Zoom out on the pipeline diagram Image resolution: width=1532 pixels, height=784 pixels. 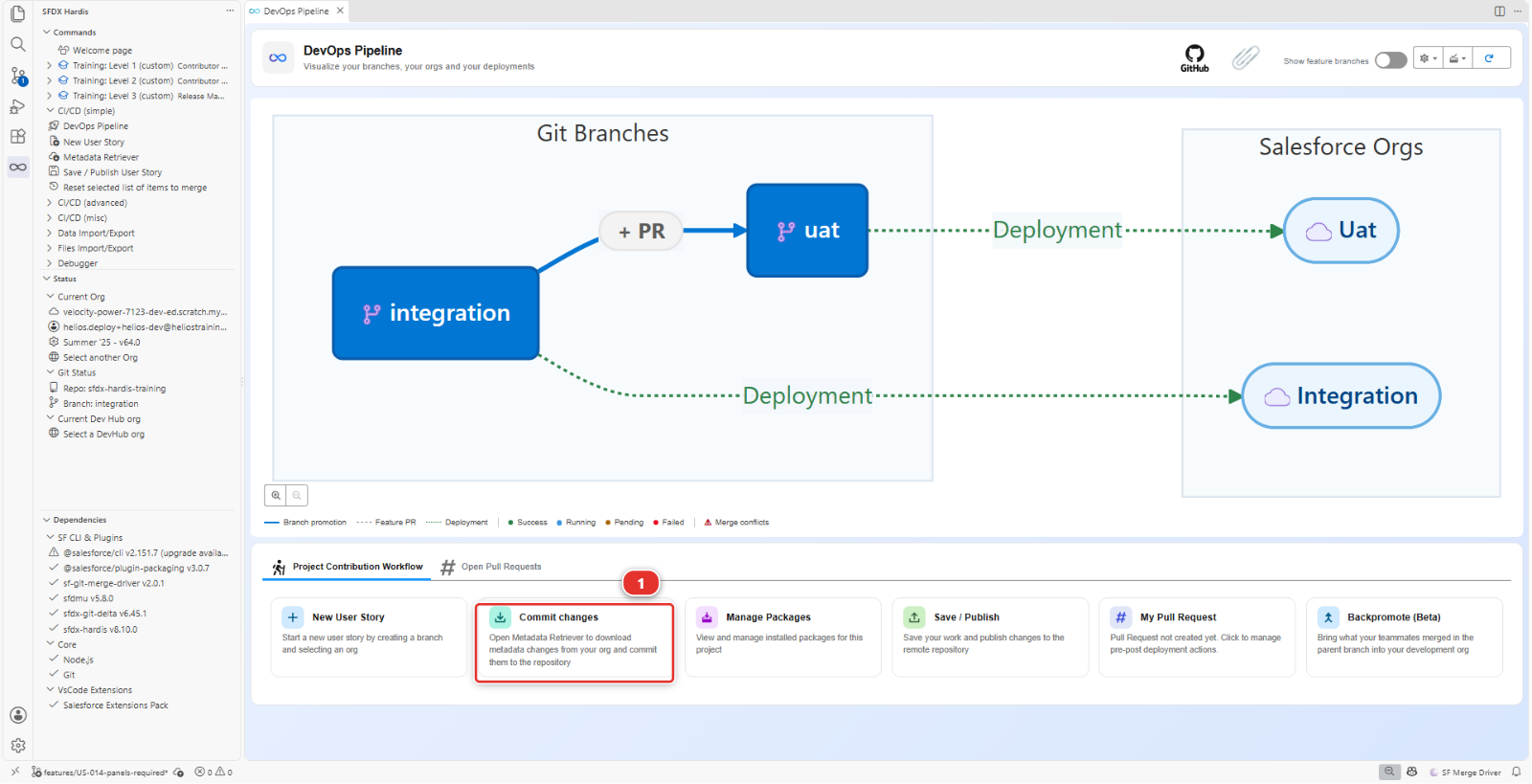click(x=297, y=495)
